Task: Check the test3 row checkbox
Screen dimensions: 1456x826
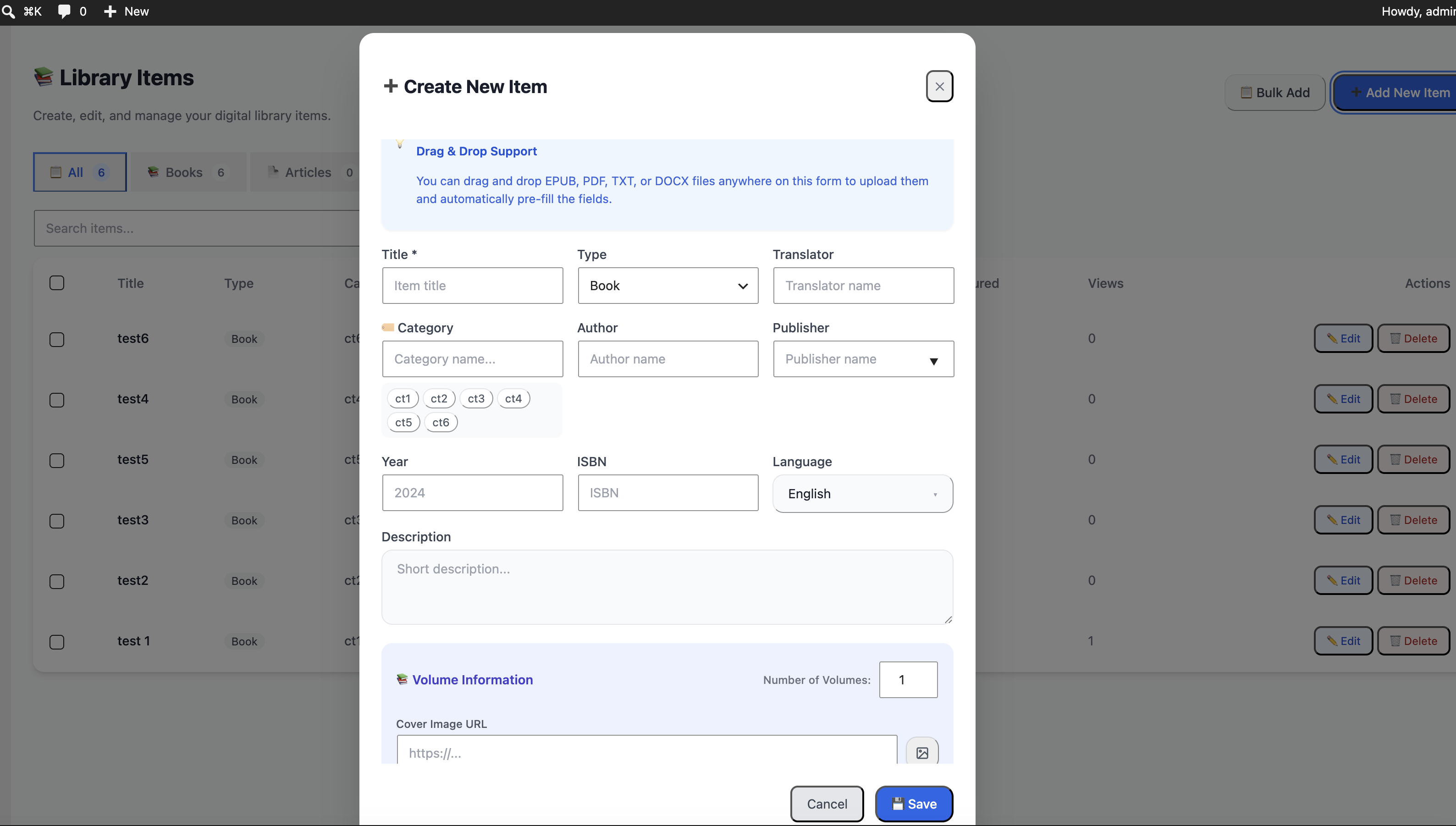Action: pos(57,521)
